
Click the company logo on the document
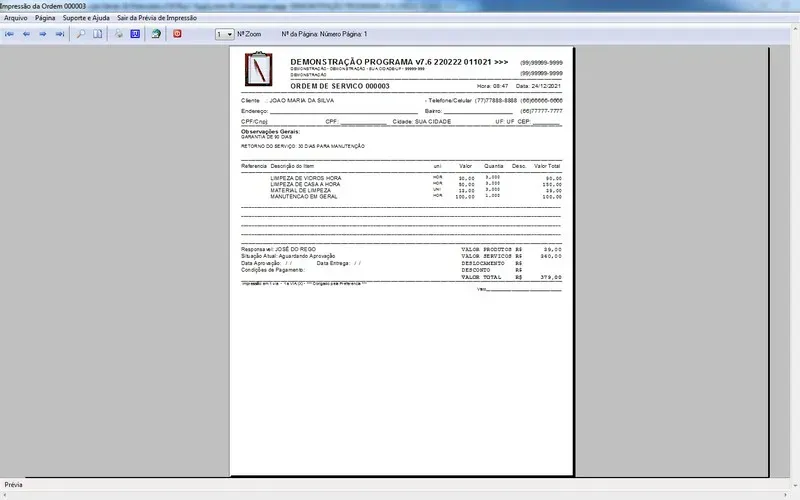[x=259, y=70]
